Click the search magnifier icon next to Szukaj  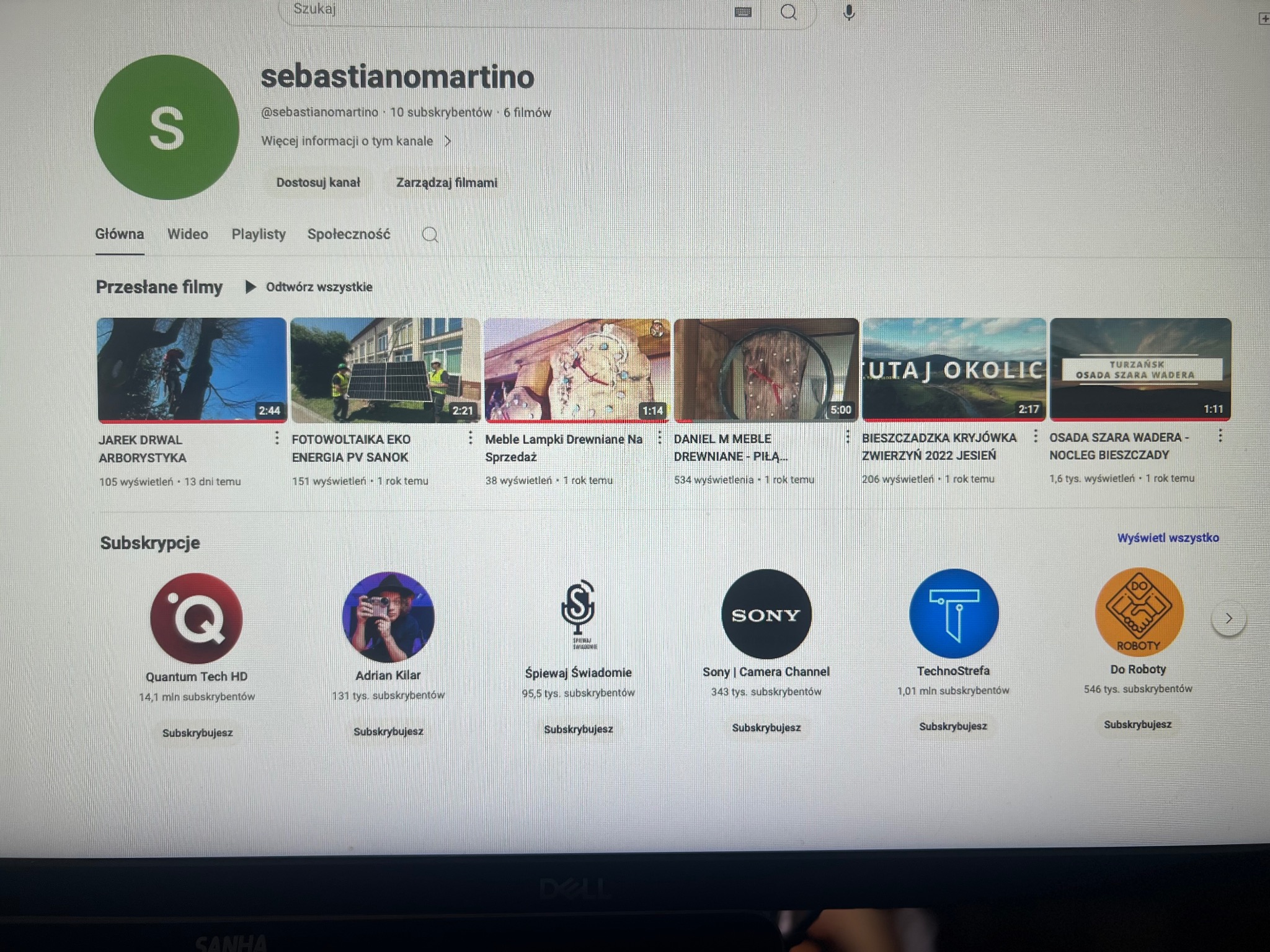(789, 11)
